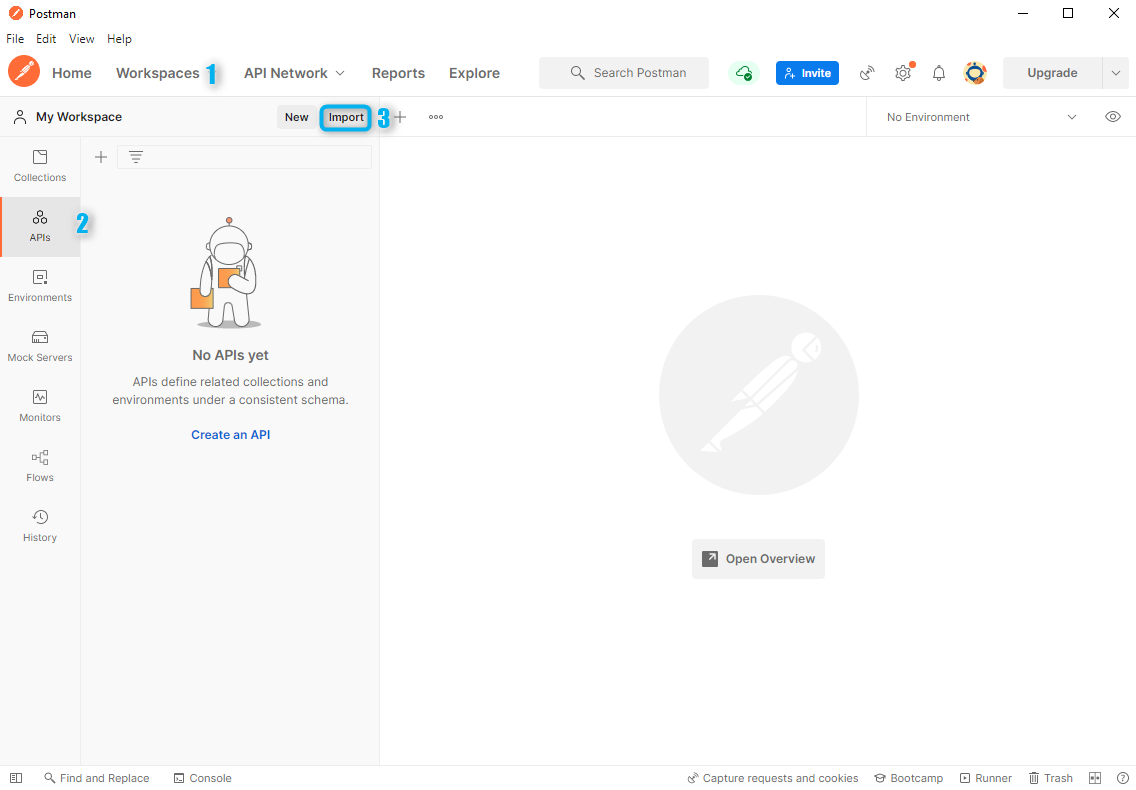Open Mock Servers in the sidebar
This screenshot has width=1136, height=790.
click(x=40, y=346)
